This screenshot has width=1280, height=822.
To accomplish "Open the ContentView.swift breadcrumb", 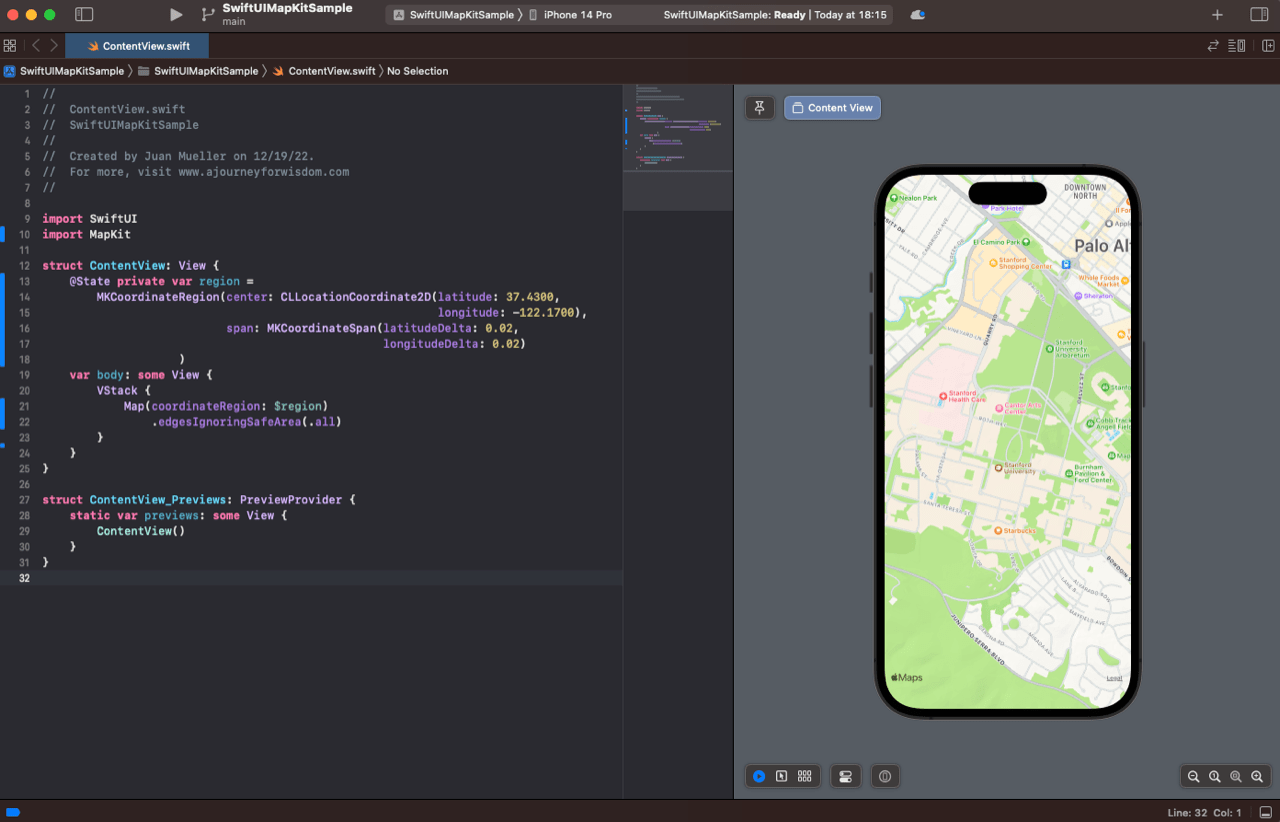I will coord(324,71).
